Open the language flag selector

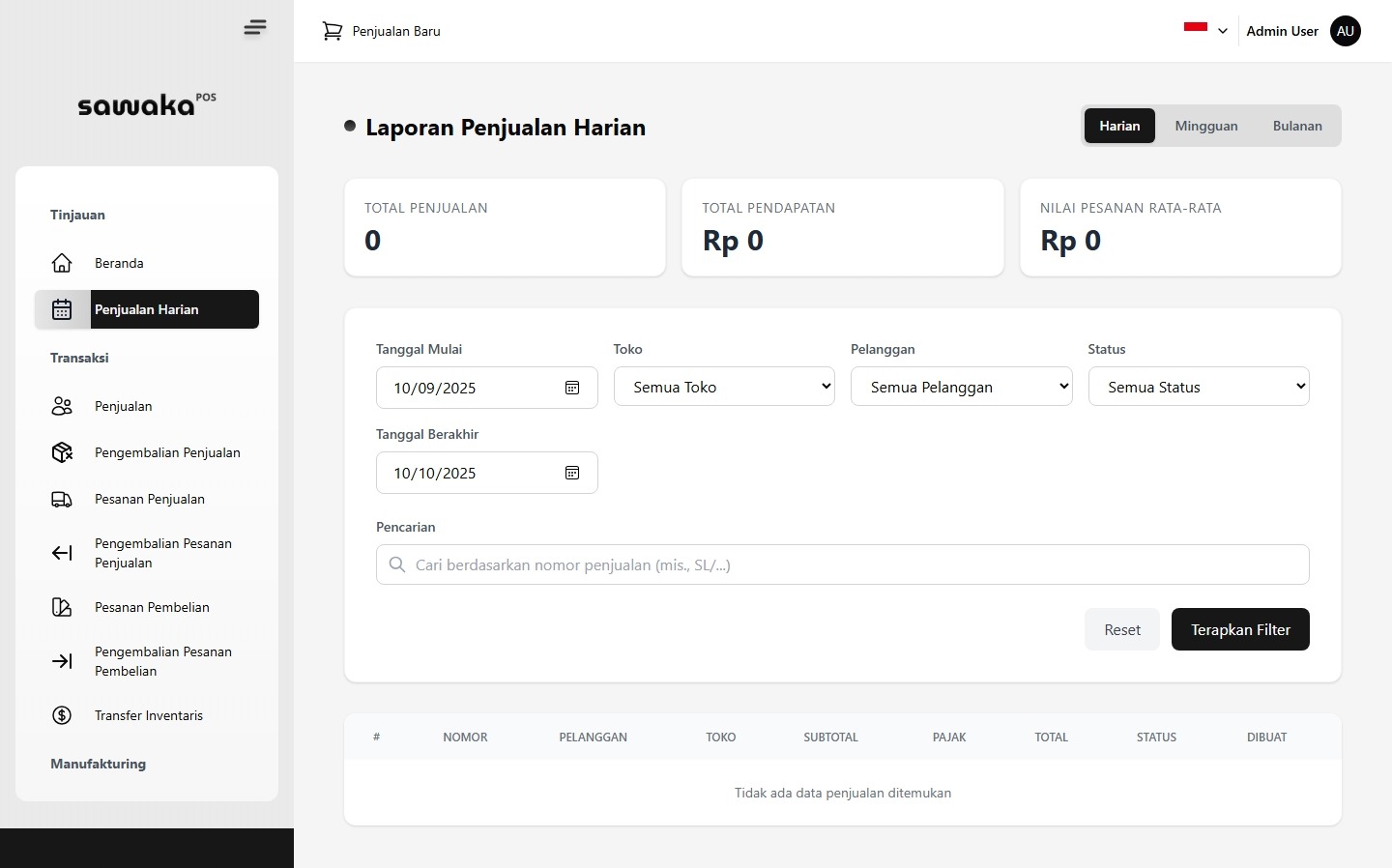(x=1204, y=30)
